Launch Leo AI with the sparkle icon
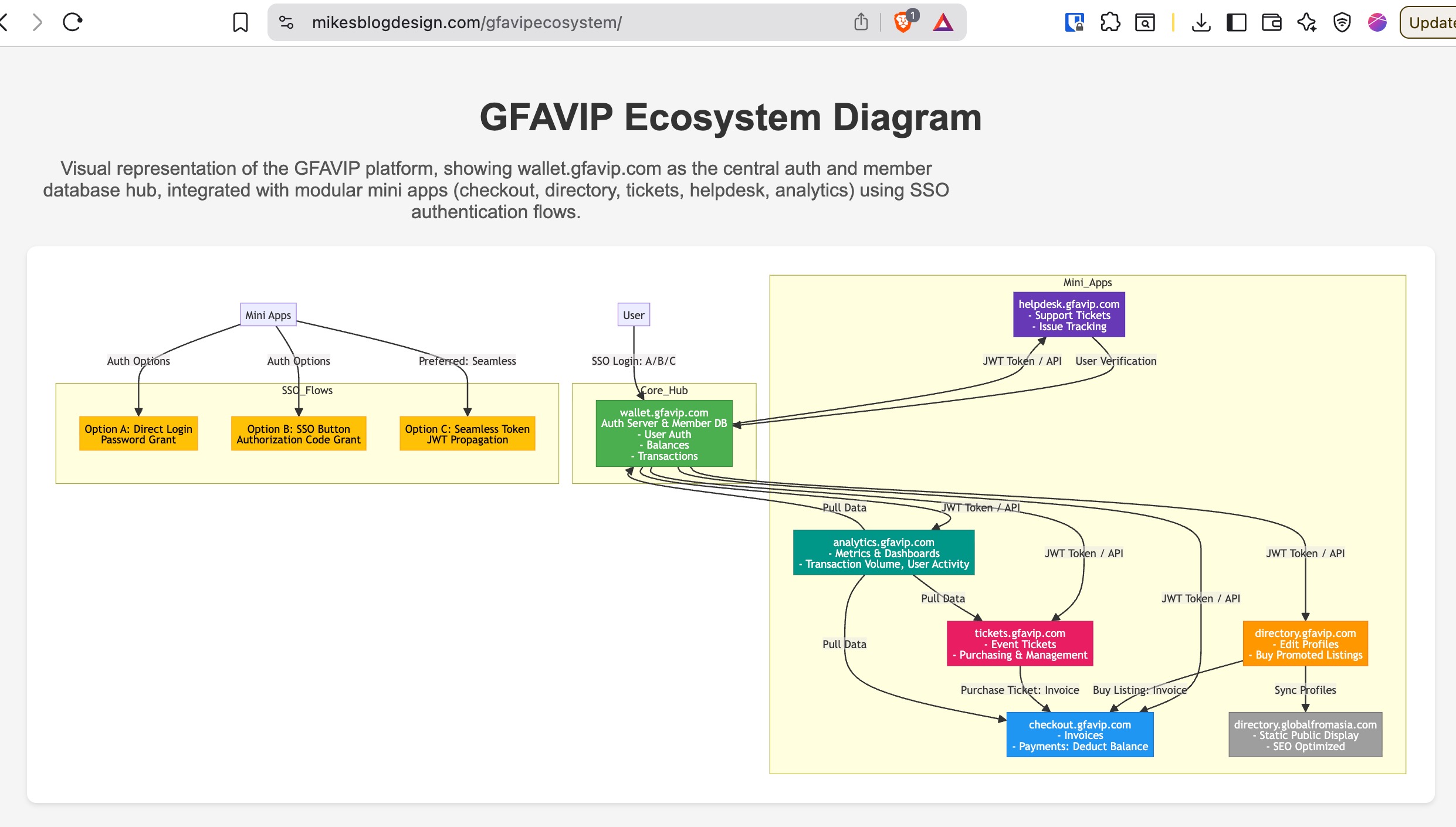The width and height of the screenshot is (1456, 827). [1306, 22]
